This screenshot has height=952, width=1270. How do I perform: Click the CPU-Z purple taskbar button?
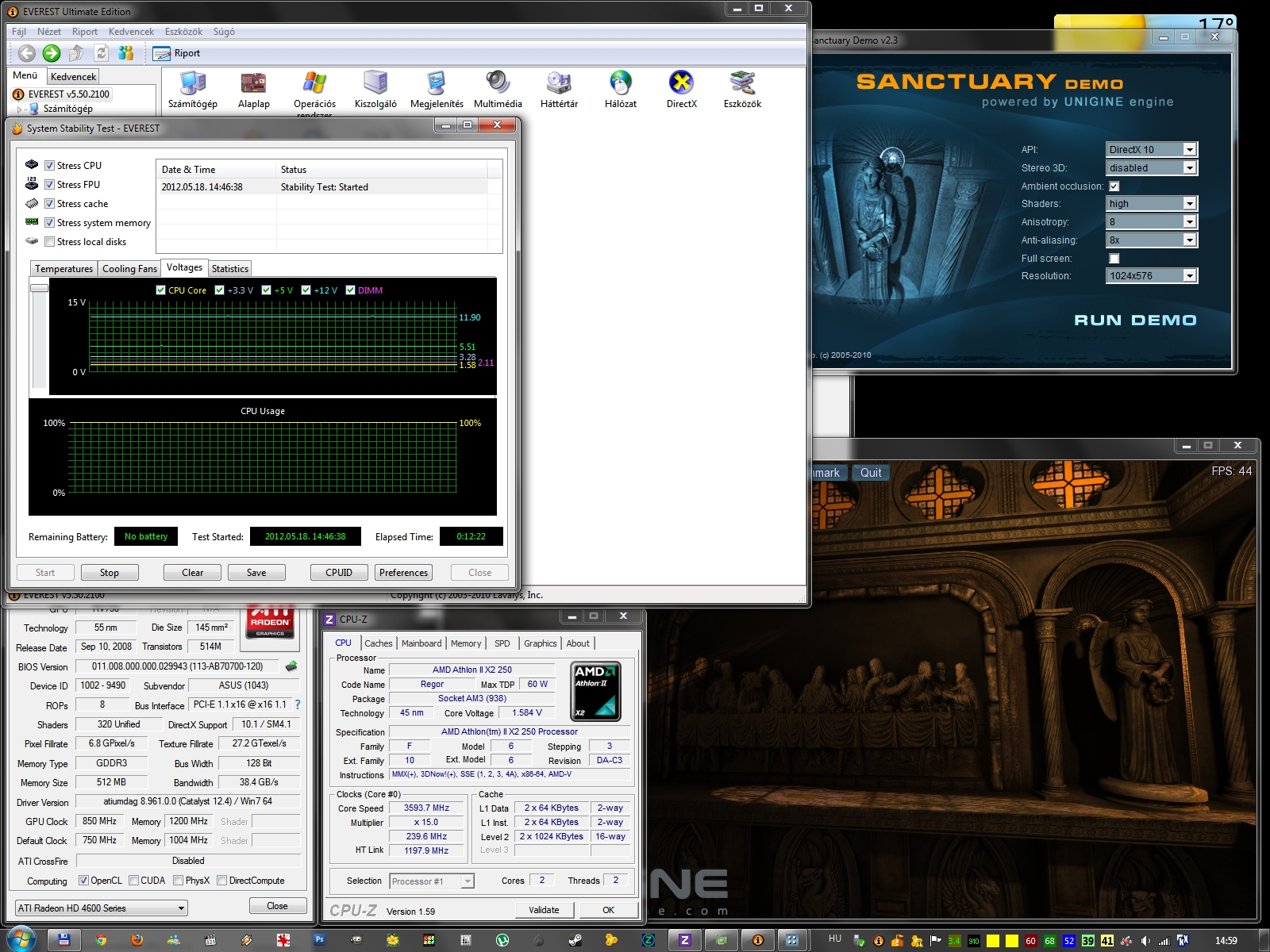[684, 940]
